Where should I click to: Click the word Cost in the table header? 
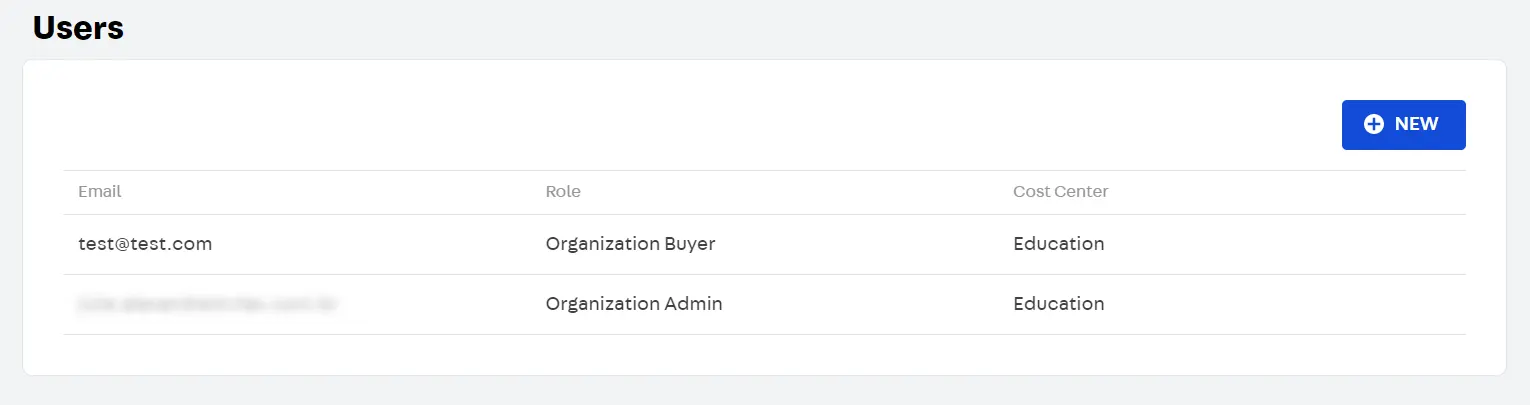(x=1030, y=191)
